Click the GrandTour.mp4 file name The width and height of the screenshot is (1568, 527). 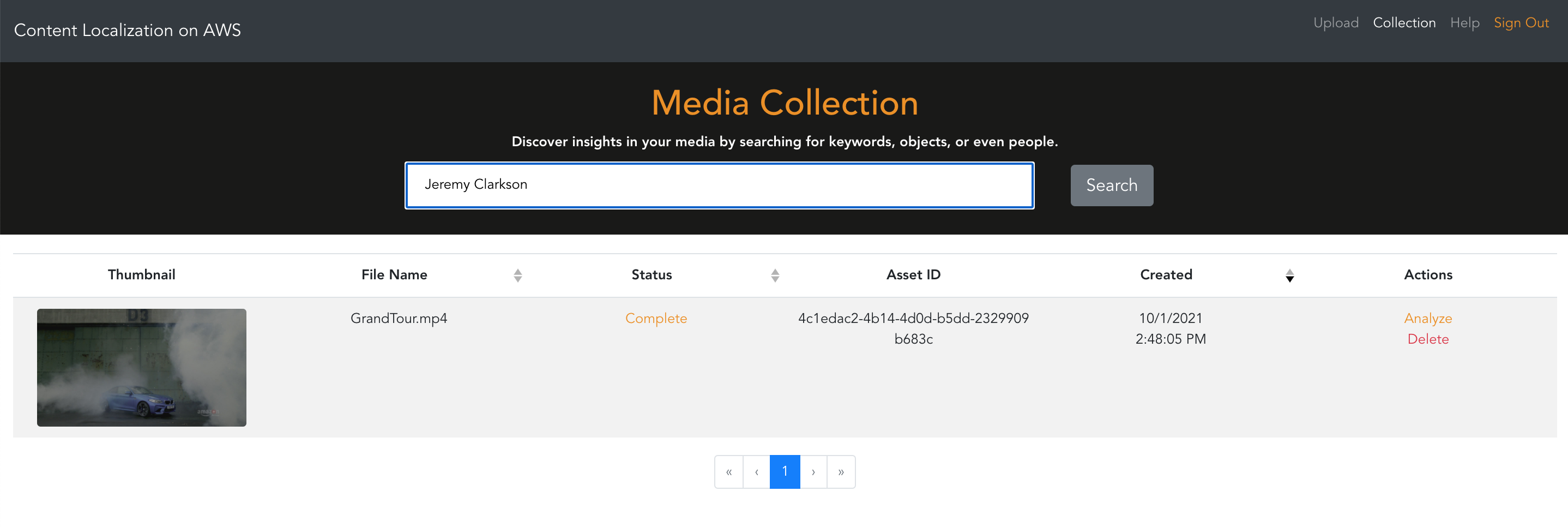click(x=399, y=318)
